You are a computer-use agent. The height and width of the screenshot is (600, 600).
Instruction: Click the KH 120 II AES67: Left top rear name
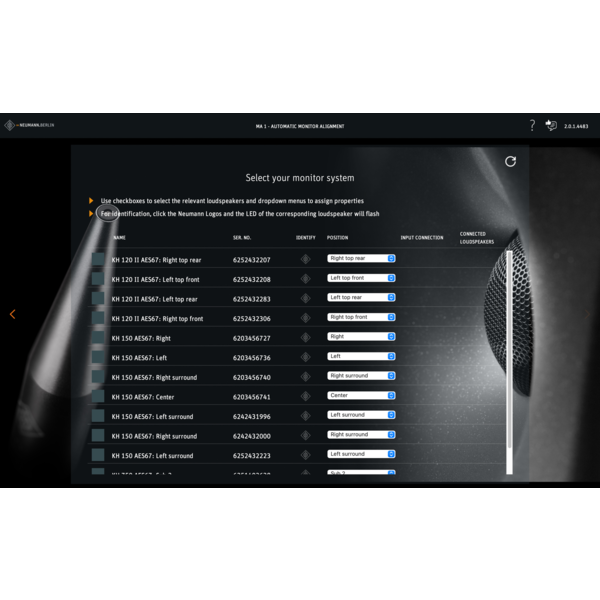pyautogui.click(x=154, y=299)
